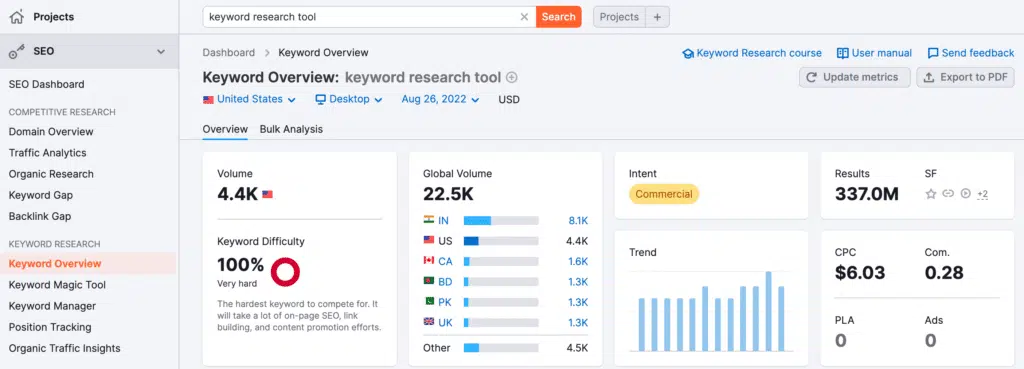Viewport: 1024px width, 369px height.
Task: Click the PK country link
Action: [445, 302]
